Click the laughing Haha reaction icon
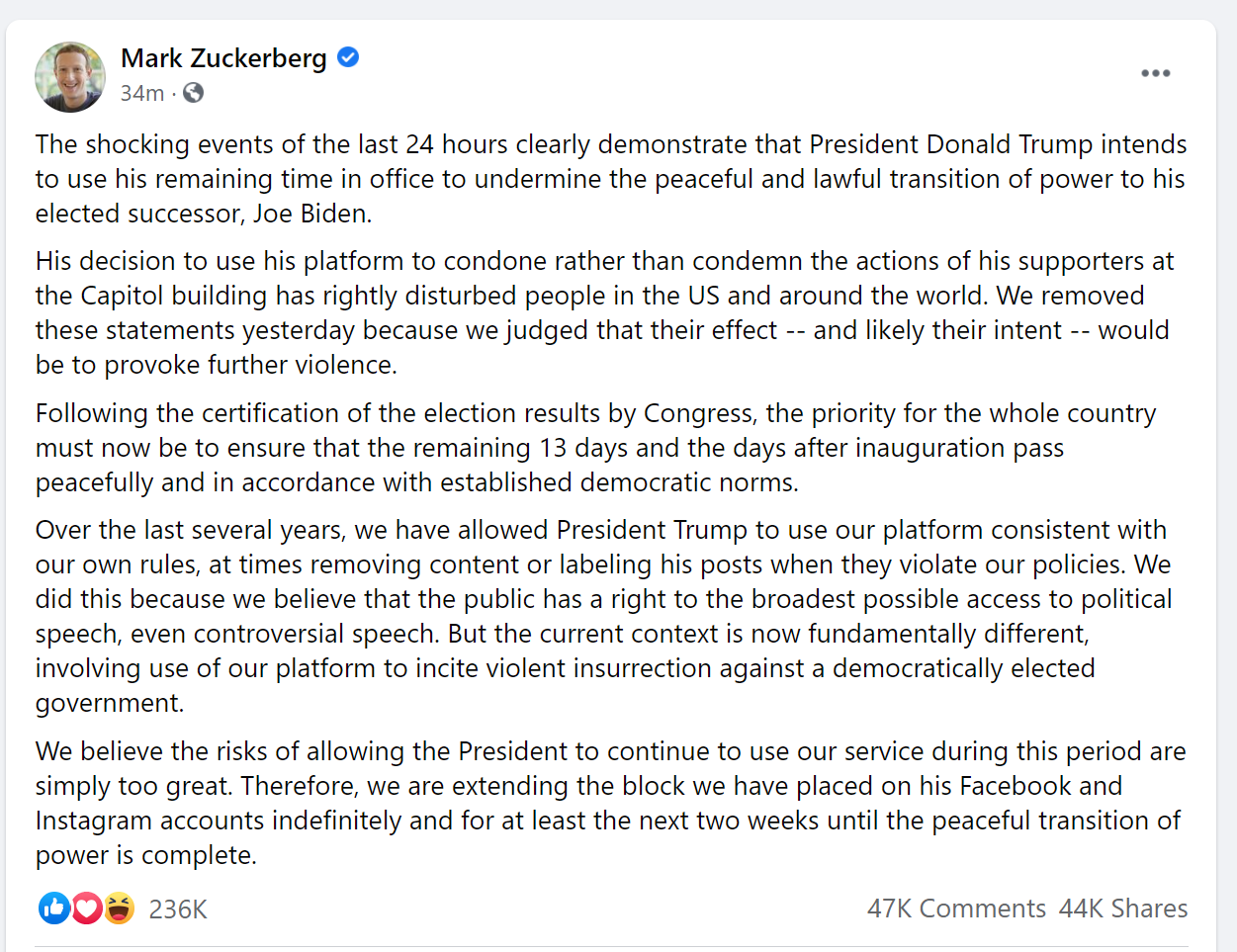Image resolution: width=1237 pixels, height=952 pixels. point(119,908)
